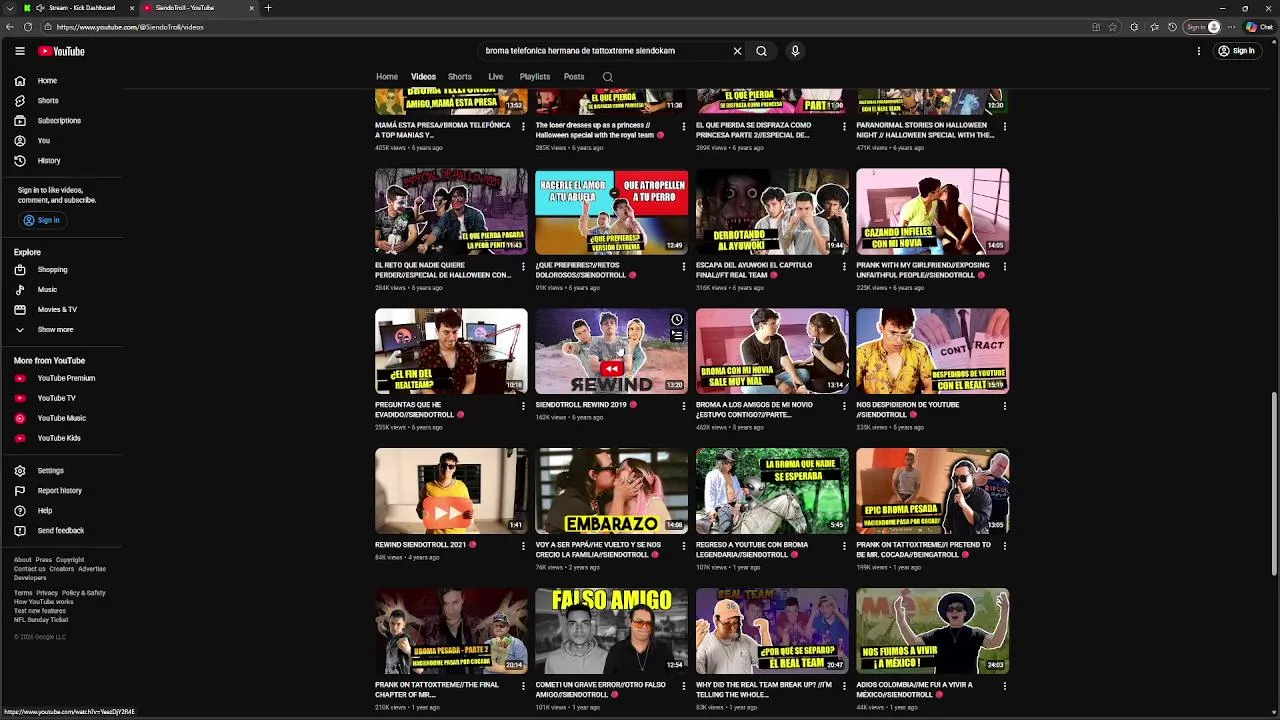Open options menu for VOY A SER PAPÁ video
Viewport: 1280px width, 720px height.
684,546
